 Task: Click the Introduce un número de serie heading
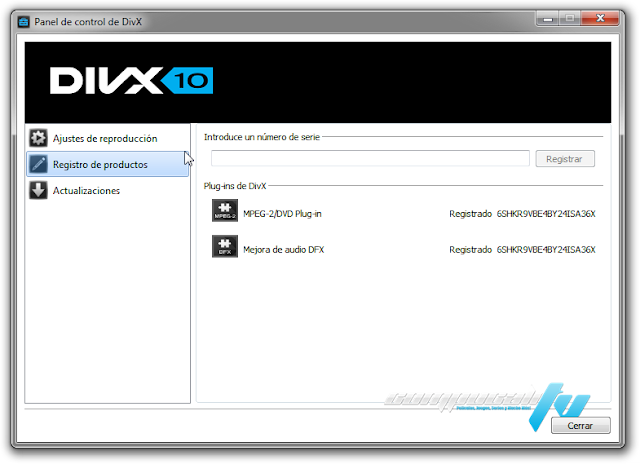pyautogui.click(x=262, y=137)
